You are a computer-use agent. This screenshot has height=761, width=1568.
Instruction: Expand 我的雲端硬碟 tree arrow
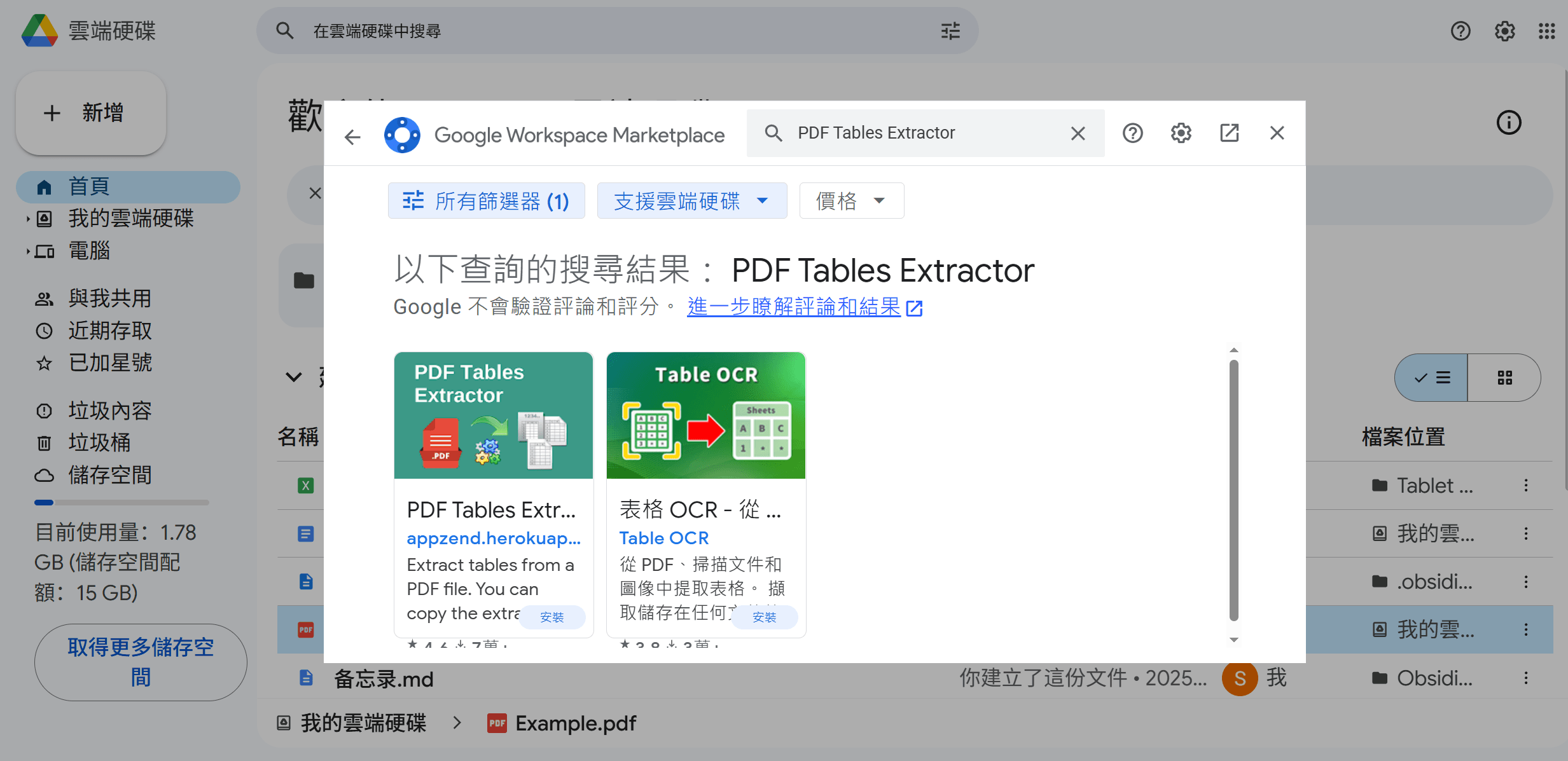pyautogui.click(x=27, y=219)
